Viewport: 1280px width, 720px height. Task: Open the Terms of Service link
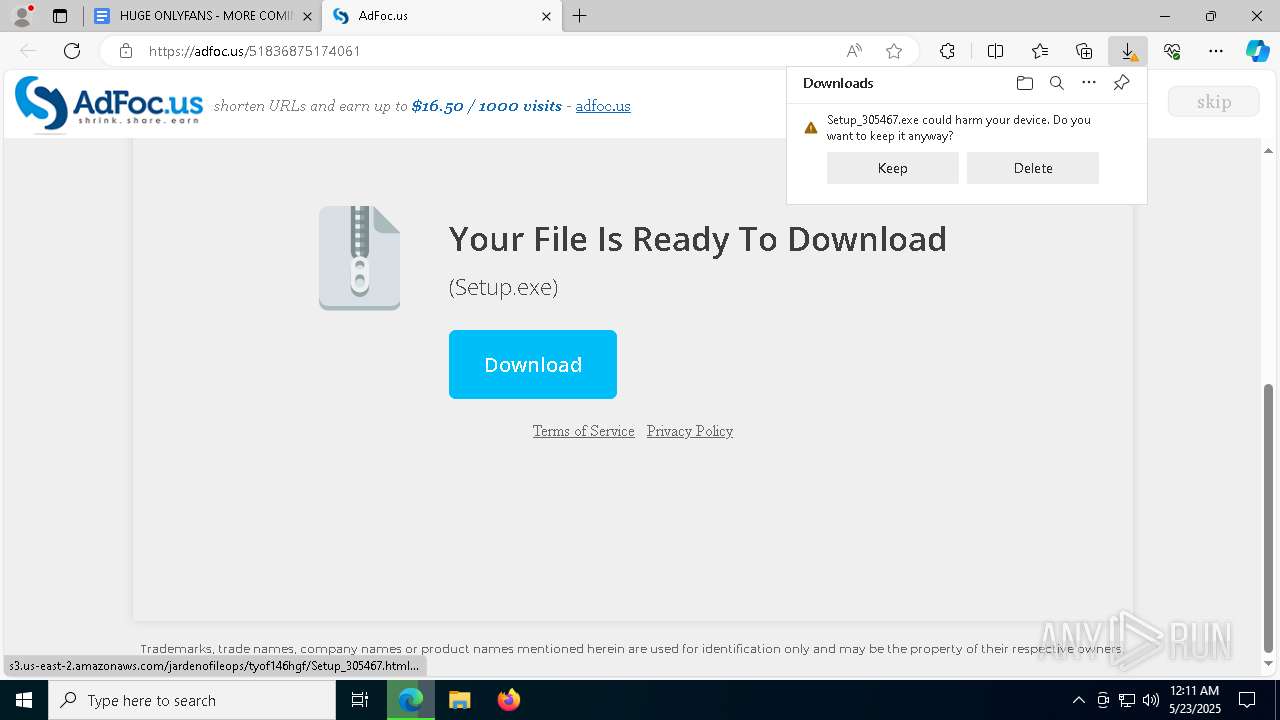point(583,431)
